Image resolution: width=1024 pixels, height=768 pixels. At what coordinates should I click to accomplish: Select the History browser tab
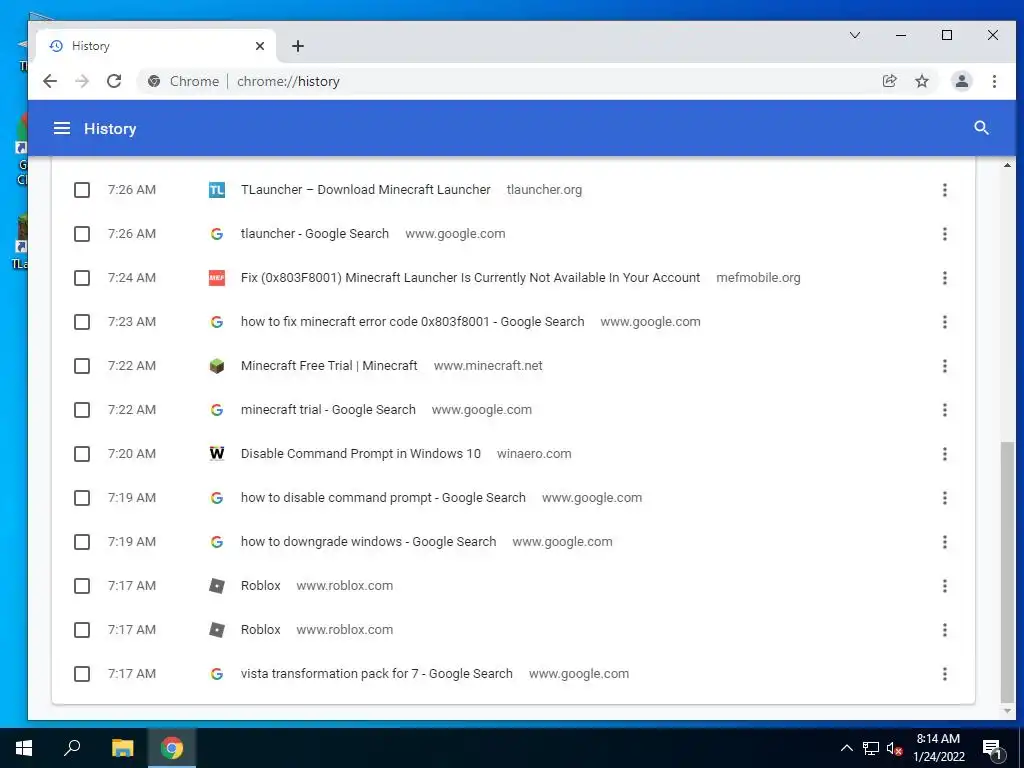click(x=155, y=46)
